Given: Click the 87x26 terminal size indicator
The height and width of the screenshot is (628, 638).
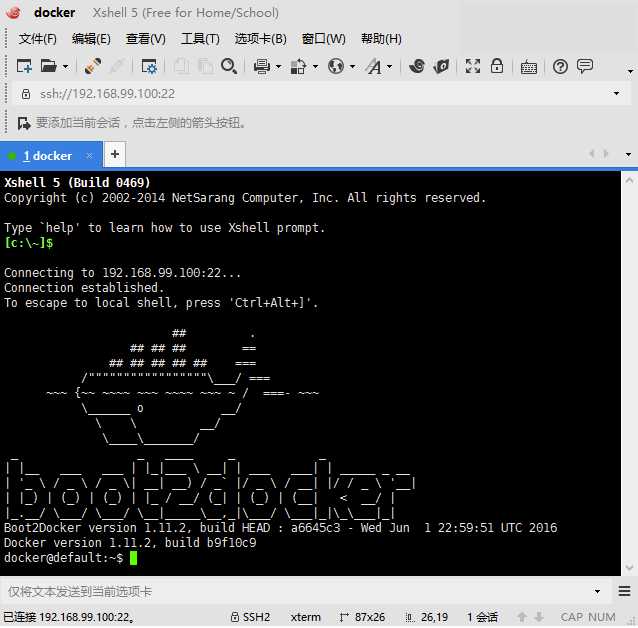Looking at the screenshot, I should pos(362,617).
